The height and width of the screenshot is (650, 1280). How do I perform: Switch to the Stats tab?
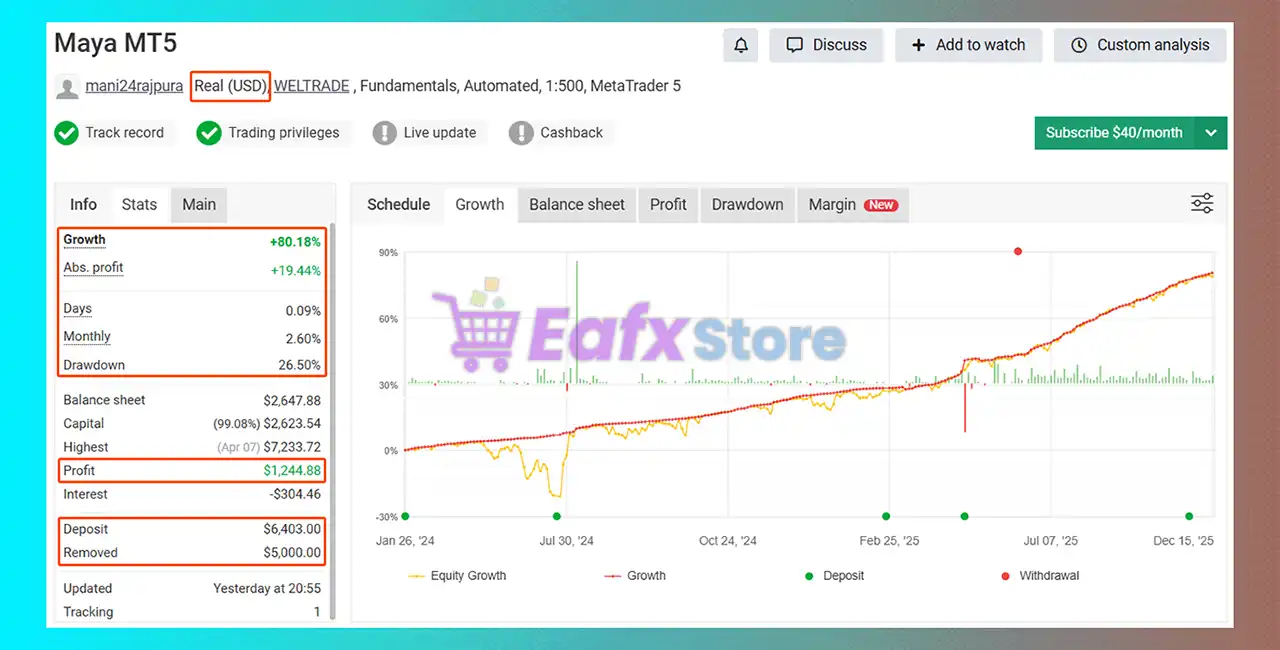point(139,204)
